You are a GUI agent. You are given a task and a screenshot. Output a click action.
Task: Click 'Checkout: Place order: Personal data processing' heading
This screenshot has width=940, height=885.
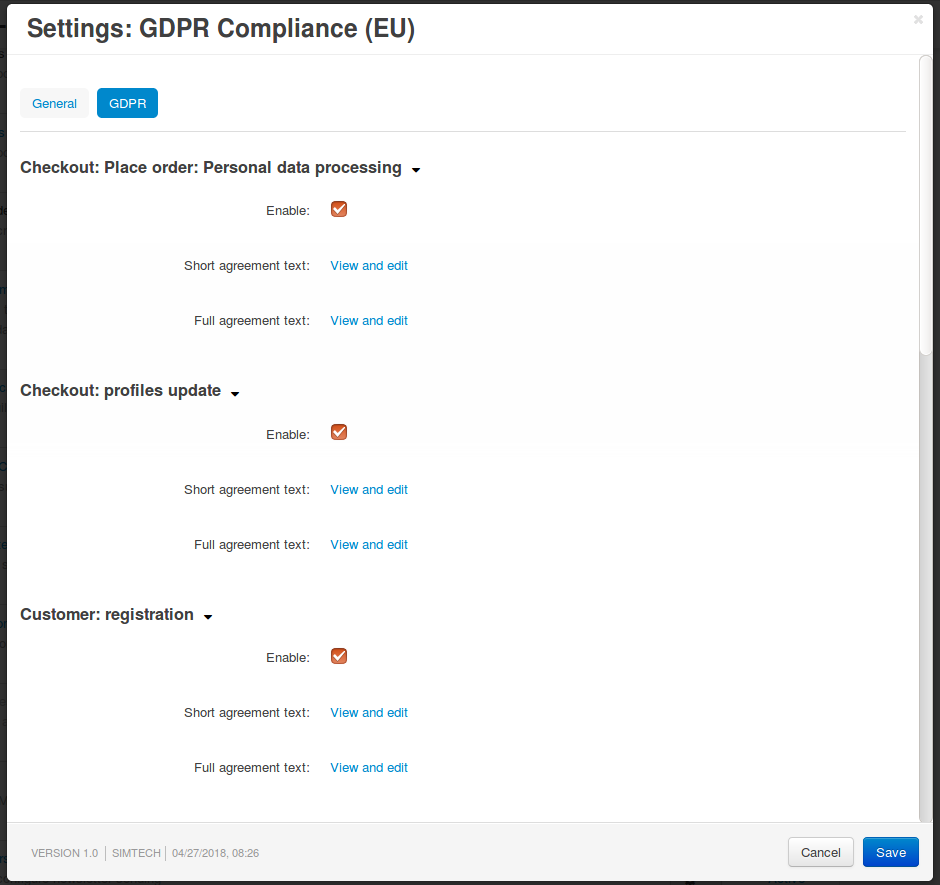211,167
